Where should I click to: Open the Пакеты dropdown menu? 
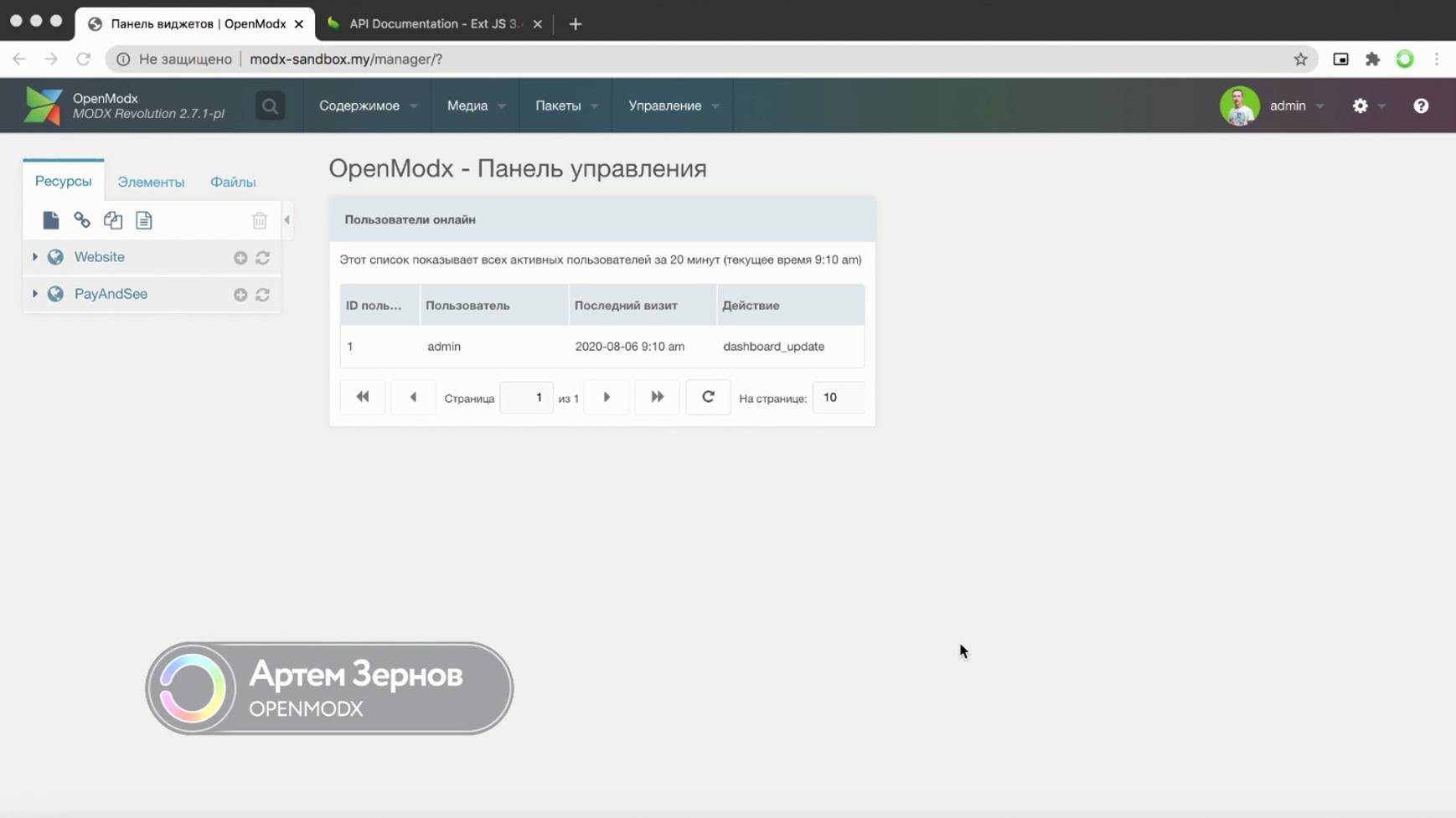(566, 105)
